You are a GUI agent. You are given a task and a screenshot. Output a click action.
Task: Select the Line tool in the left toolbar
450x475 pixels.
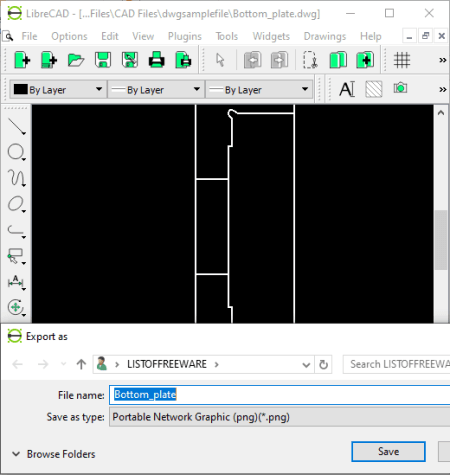(x=17, y=127)
